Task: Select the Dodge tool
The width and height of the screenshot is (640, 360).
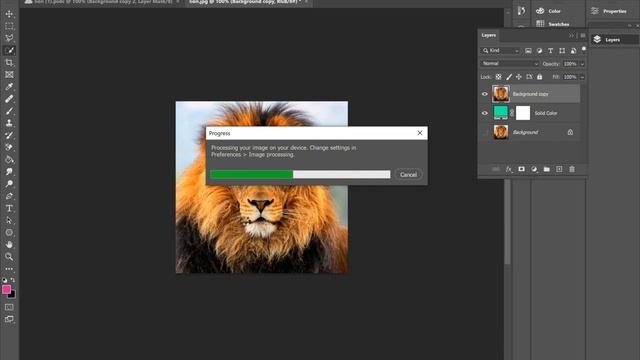Action: click(x=9, y=184)
